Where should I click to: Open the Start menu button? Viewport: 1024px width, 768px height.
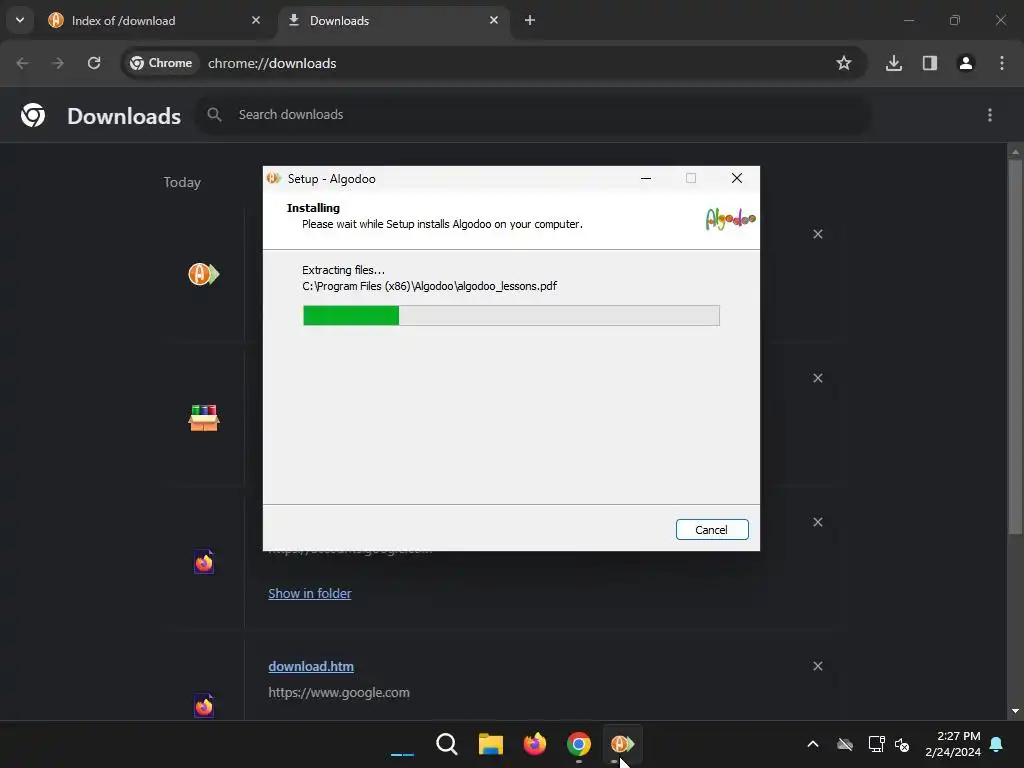402,744
